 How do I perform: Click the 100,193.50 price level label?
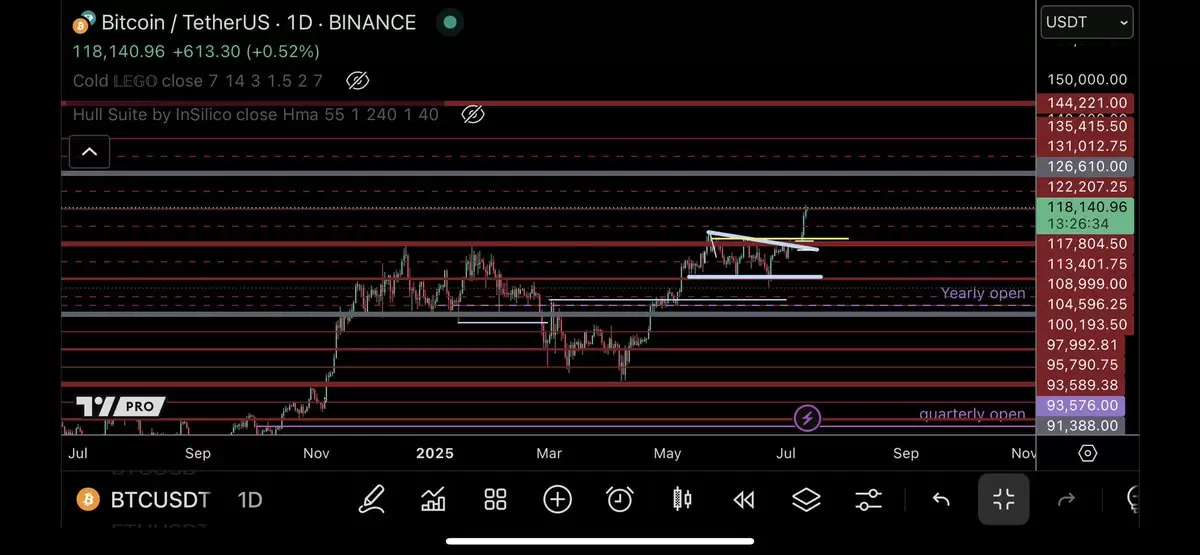(1087, 325)
